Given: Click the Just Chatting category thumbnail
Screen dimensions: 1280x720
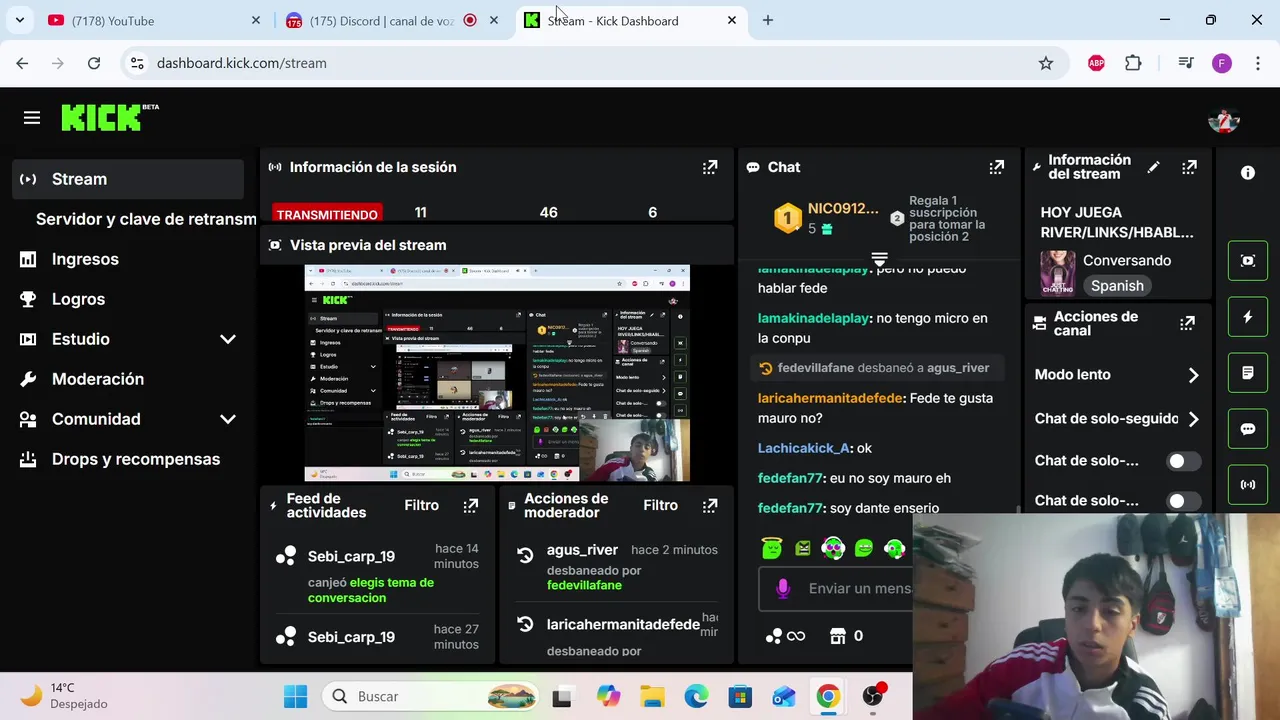Looking at the screenshot, I should [x=1057, y=273].
